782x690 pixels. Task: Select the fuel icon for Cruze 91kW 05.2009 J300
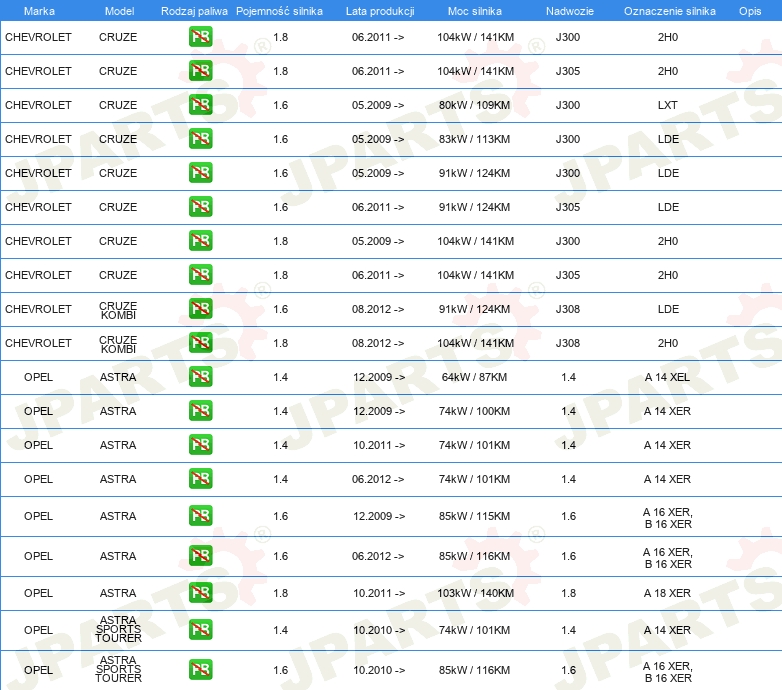pyautogui.click(x=200, y=172)
